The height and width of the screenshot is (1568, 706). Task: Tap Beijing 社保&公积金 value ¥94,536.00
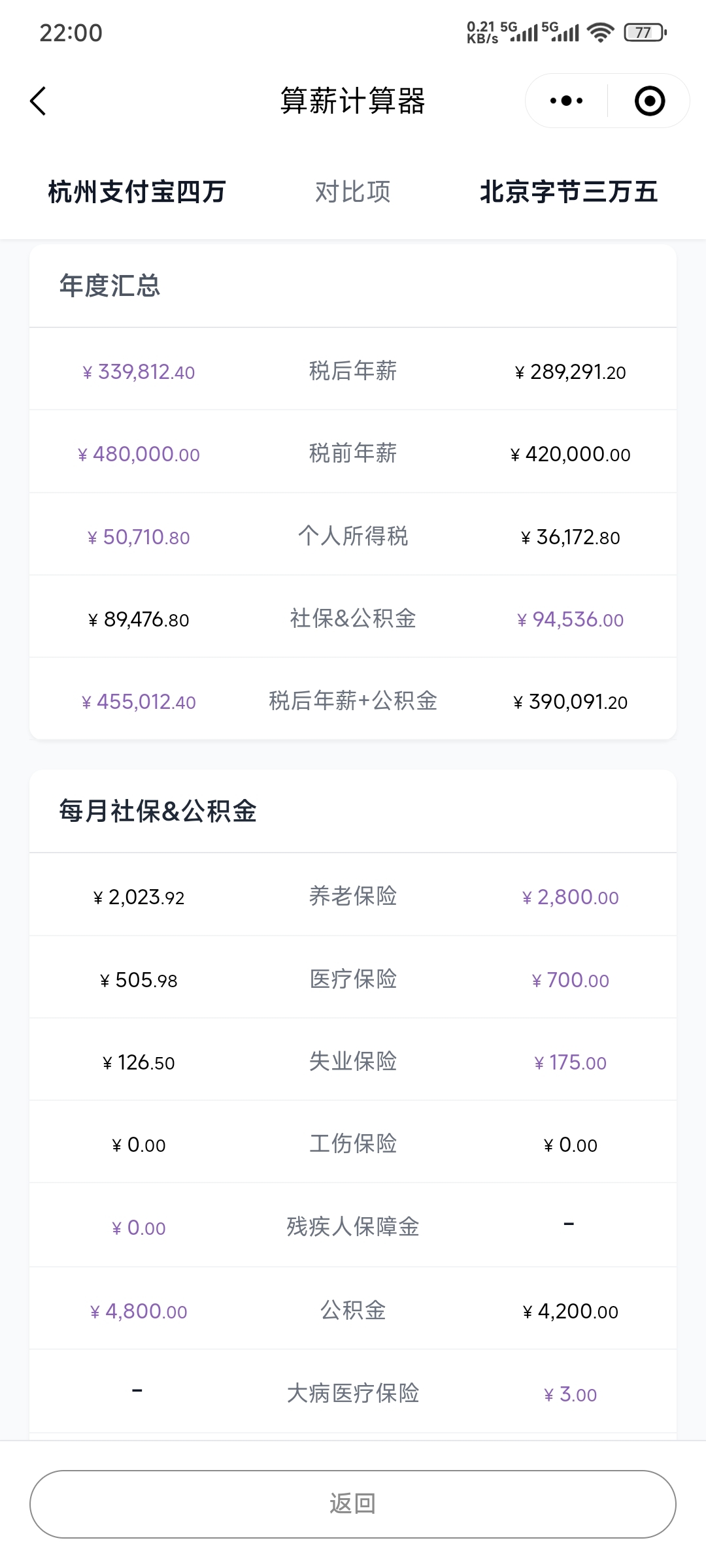tap(570, 619)
